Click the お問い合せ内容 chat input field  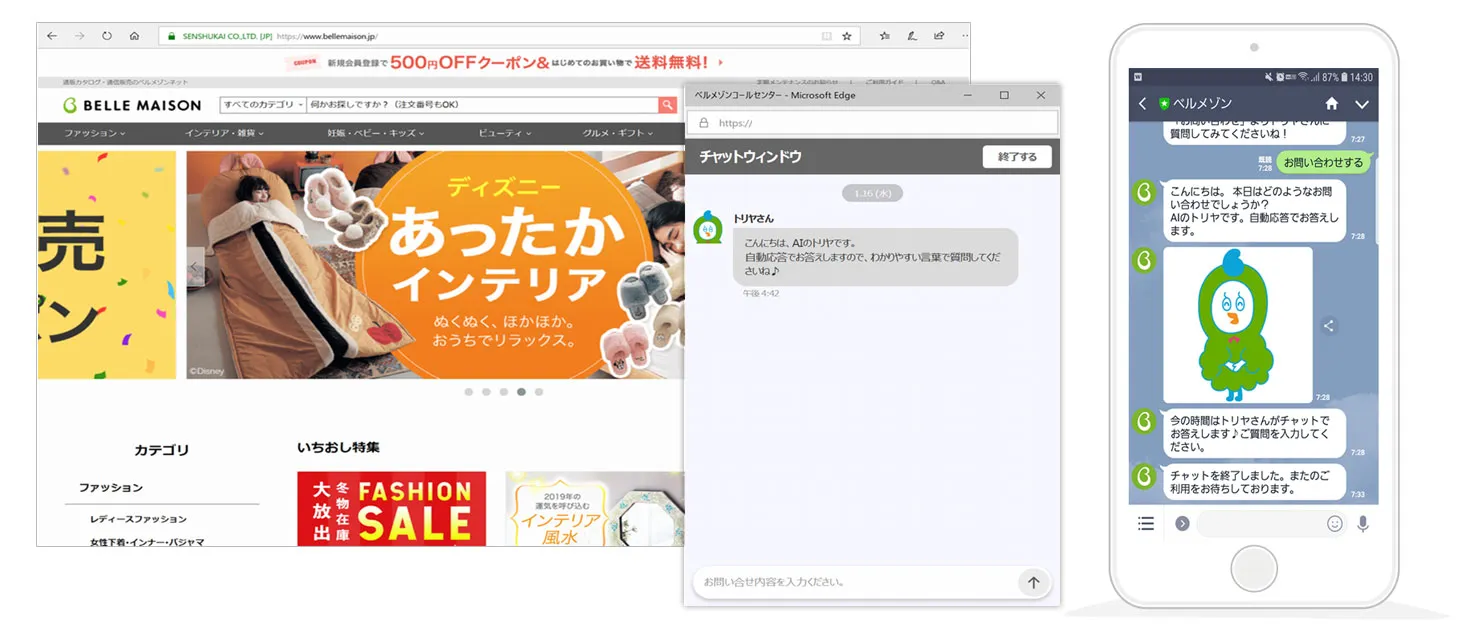click(855, 582)
